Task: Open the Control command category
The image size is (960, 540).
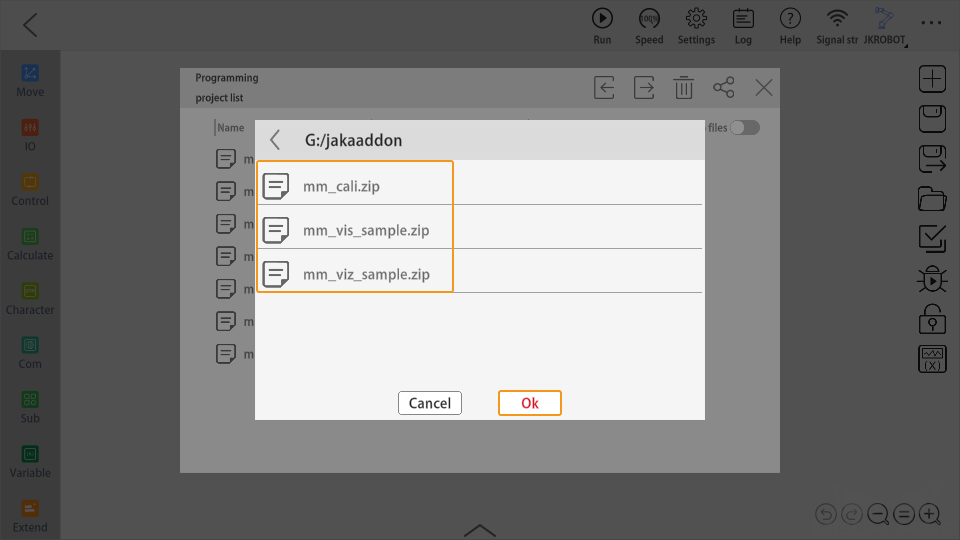Action: point(30,190)
